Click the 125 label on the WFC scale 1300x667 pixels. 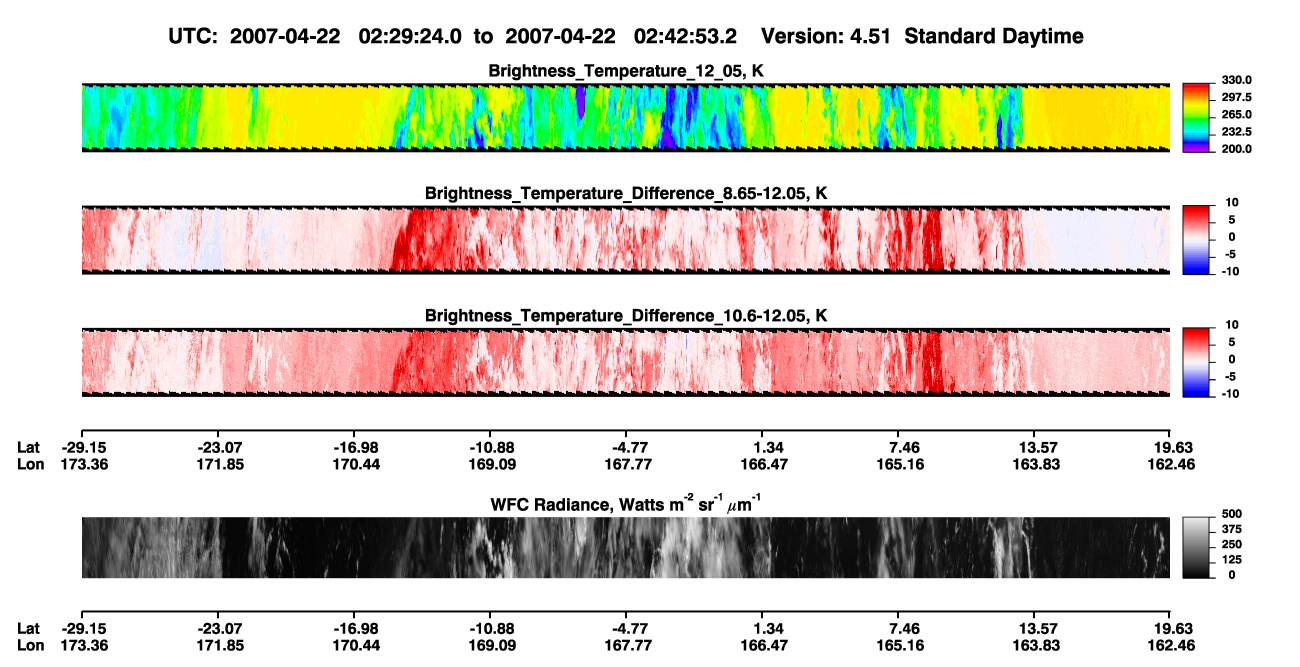(1232, 559)
